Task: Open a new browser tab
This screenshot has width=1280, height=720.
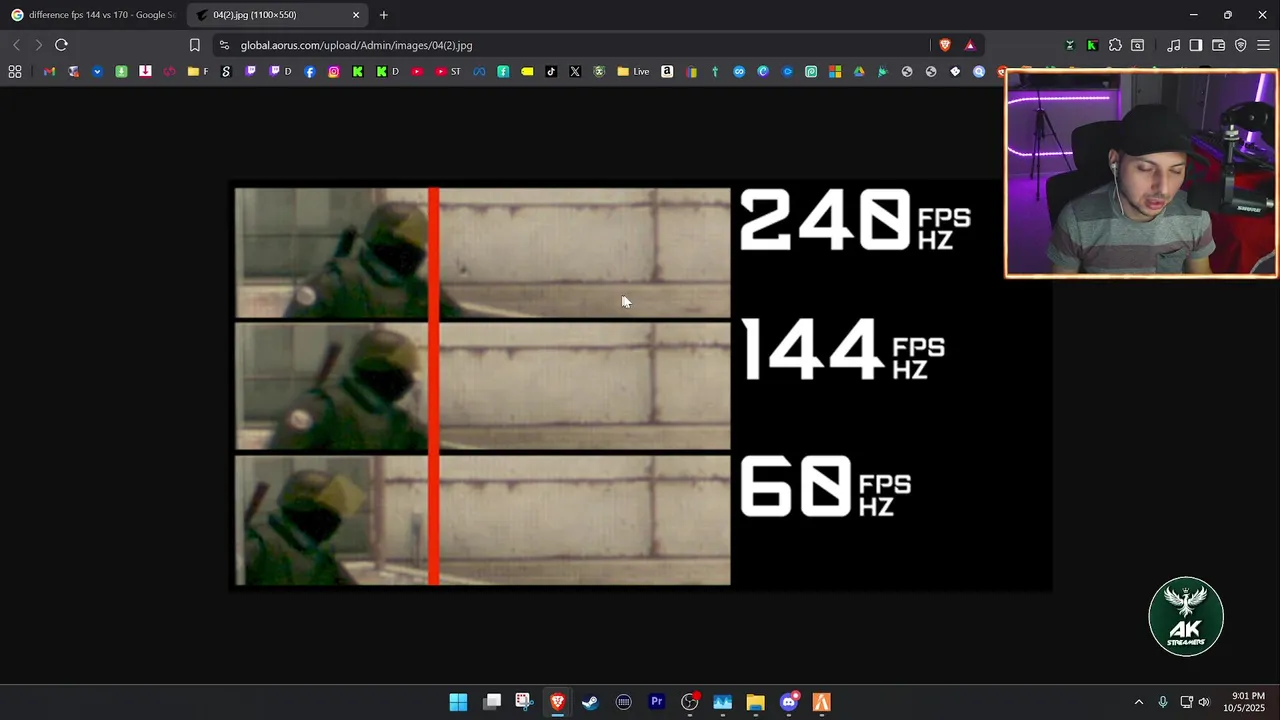Action: point(384,15)
